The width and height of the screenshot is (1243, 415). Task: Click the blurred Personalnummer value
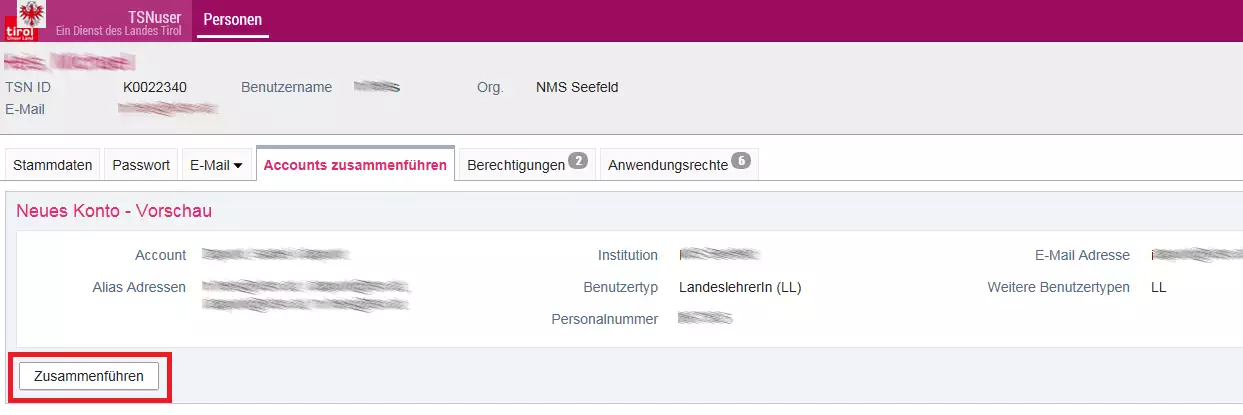pyautogui.click(x=705, y=319)
